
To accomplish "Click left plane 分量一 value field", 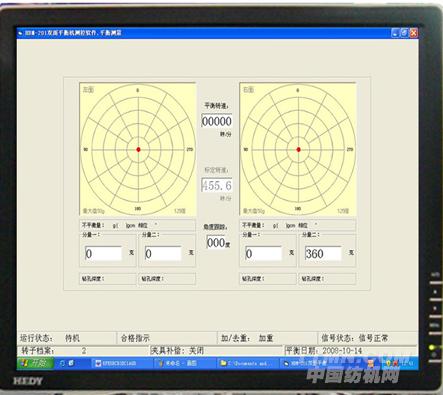I will point(103,253).
